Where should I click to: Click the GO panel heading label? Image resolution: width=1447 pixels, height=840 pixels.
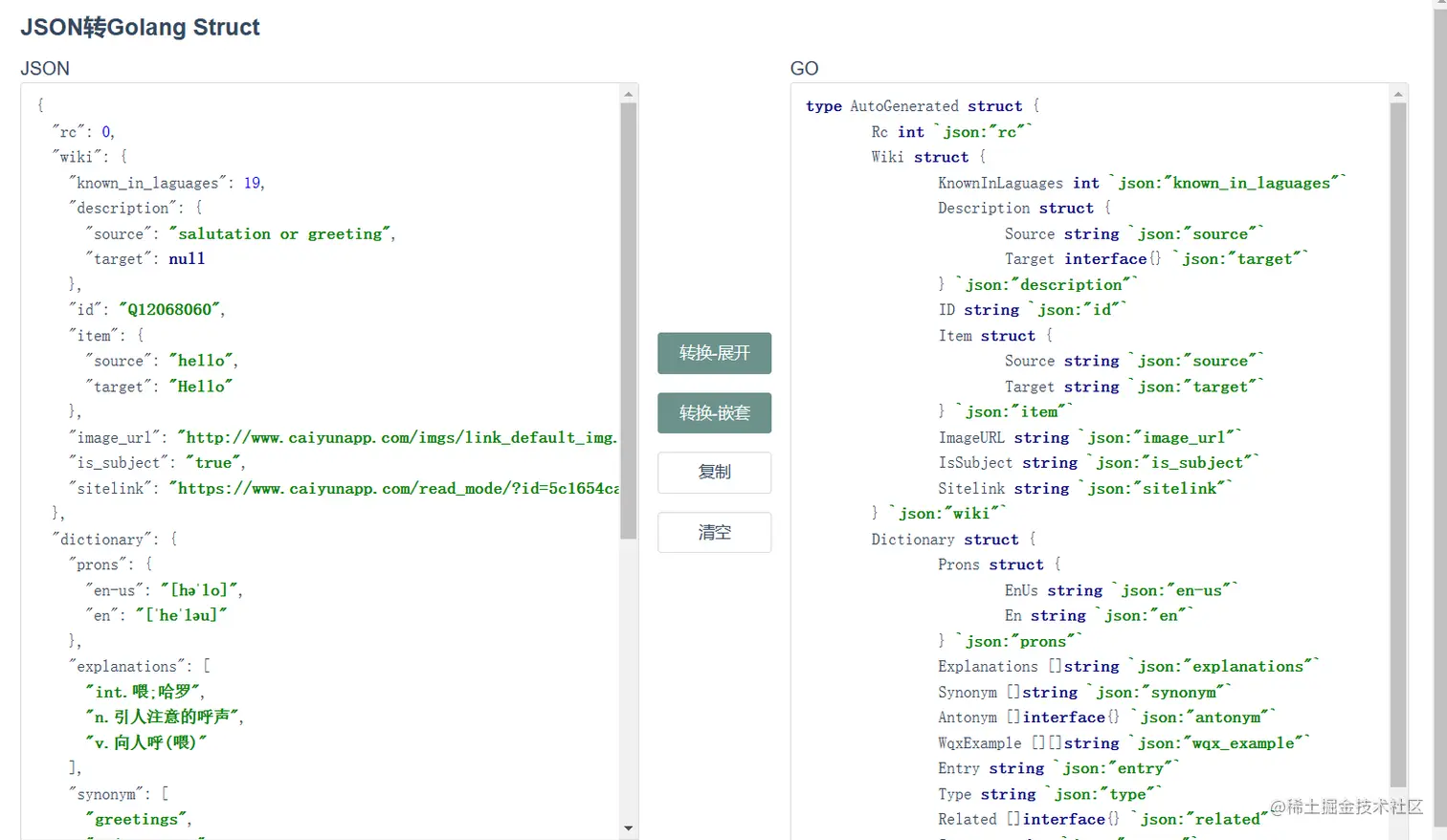point(804,68)
